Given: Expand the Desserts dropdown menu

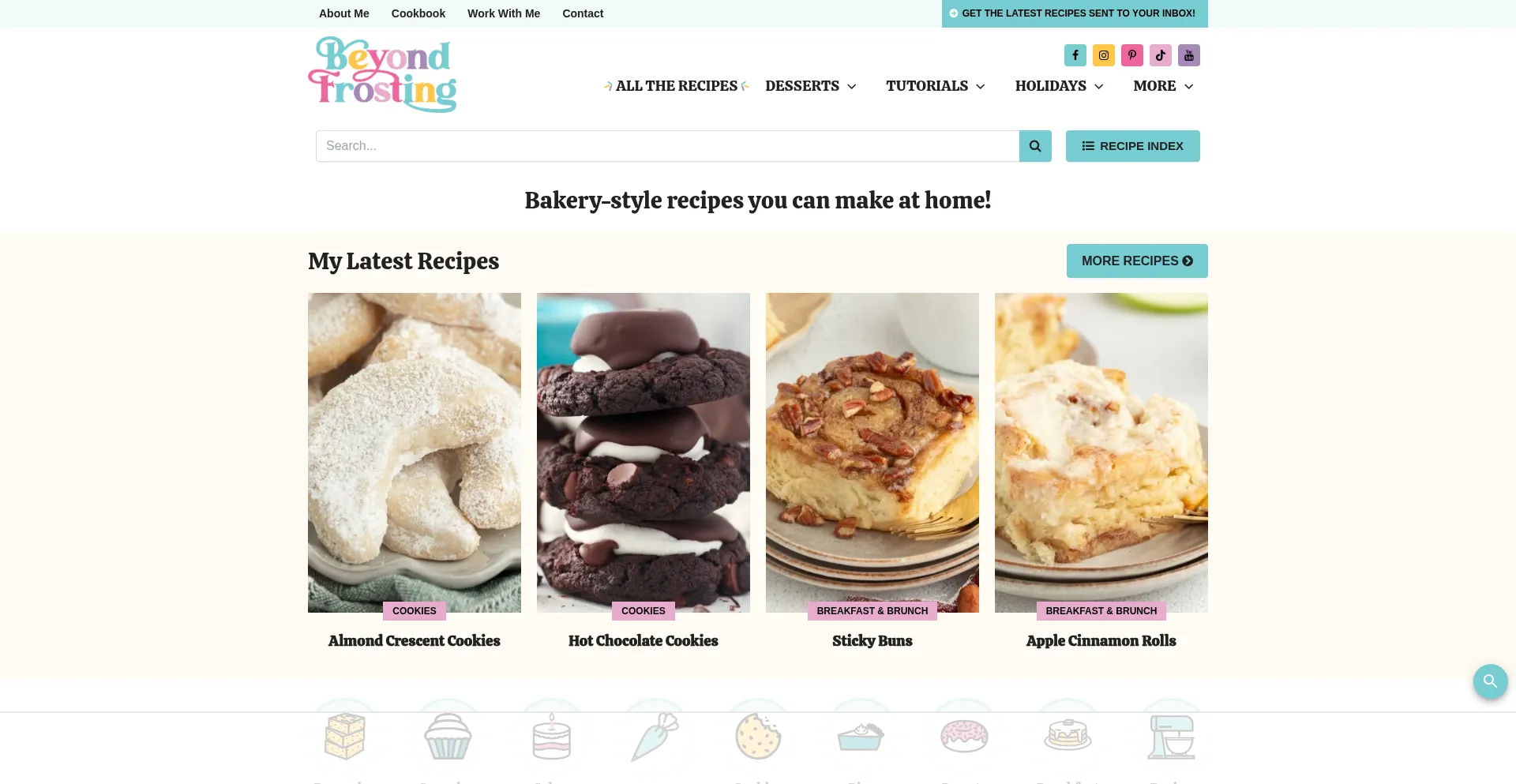Looking at the screenshot, I should pyautogui.click(x=811, y=86).
